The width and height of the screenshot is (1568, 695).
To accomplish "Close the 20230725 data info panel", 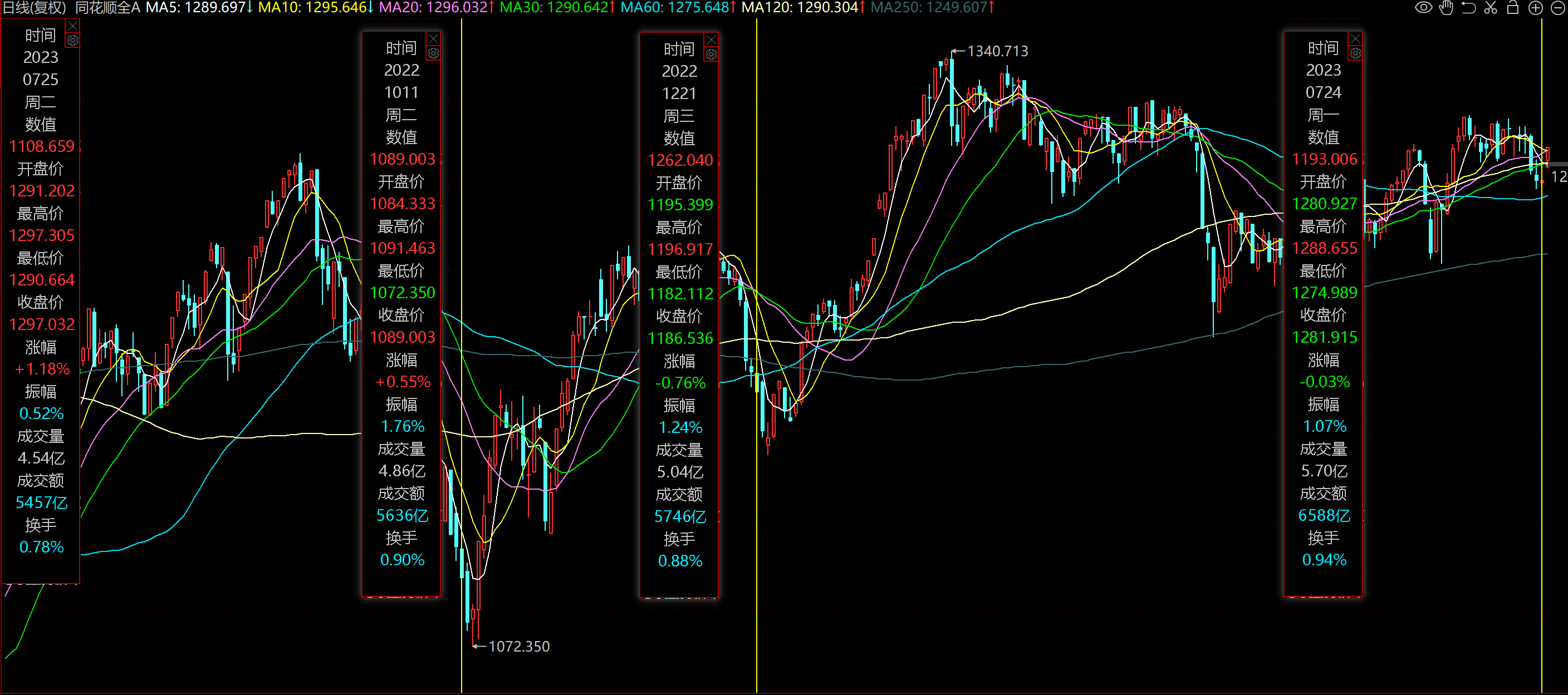I will pyautogui.click(x=72, y=26).
